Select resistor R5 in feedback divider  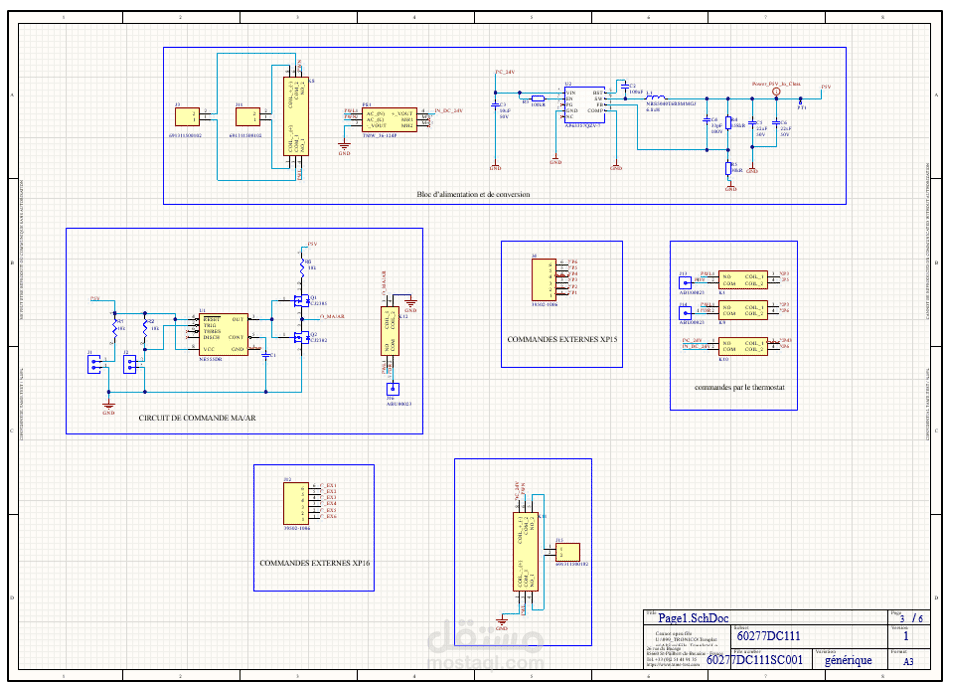coord(728,168)
